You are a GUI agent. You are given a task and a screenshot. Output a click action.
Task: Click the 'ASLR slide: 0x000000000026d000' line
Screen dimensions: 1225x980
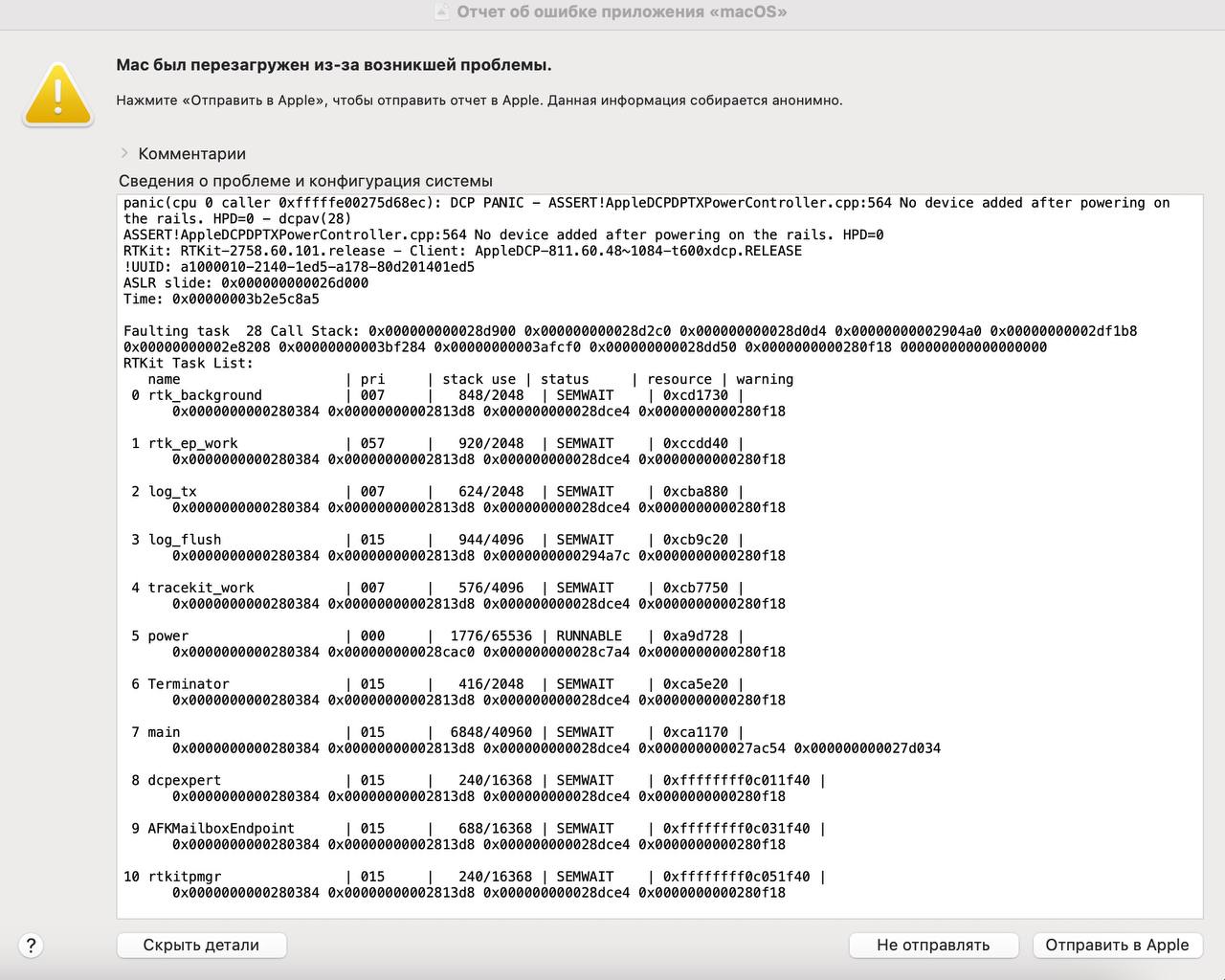pyautogui.click(x=246, y=283)
